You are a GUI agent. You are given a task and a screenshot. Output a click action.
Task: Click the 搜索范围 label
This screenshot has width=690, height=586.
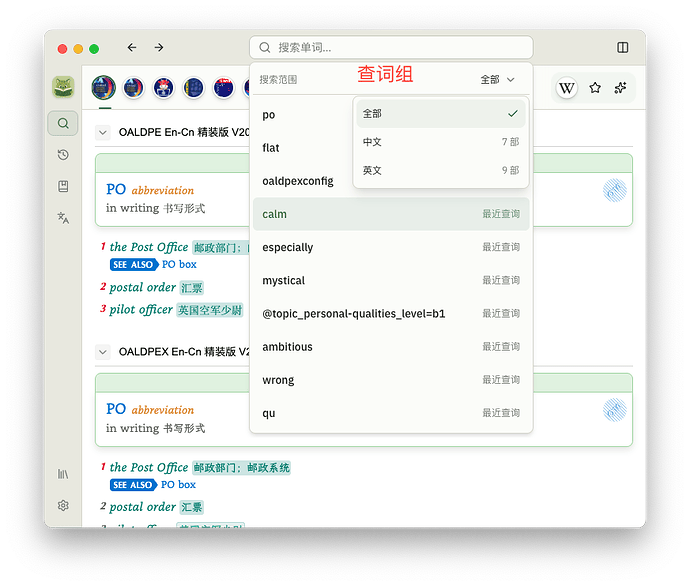coord(278,80)
